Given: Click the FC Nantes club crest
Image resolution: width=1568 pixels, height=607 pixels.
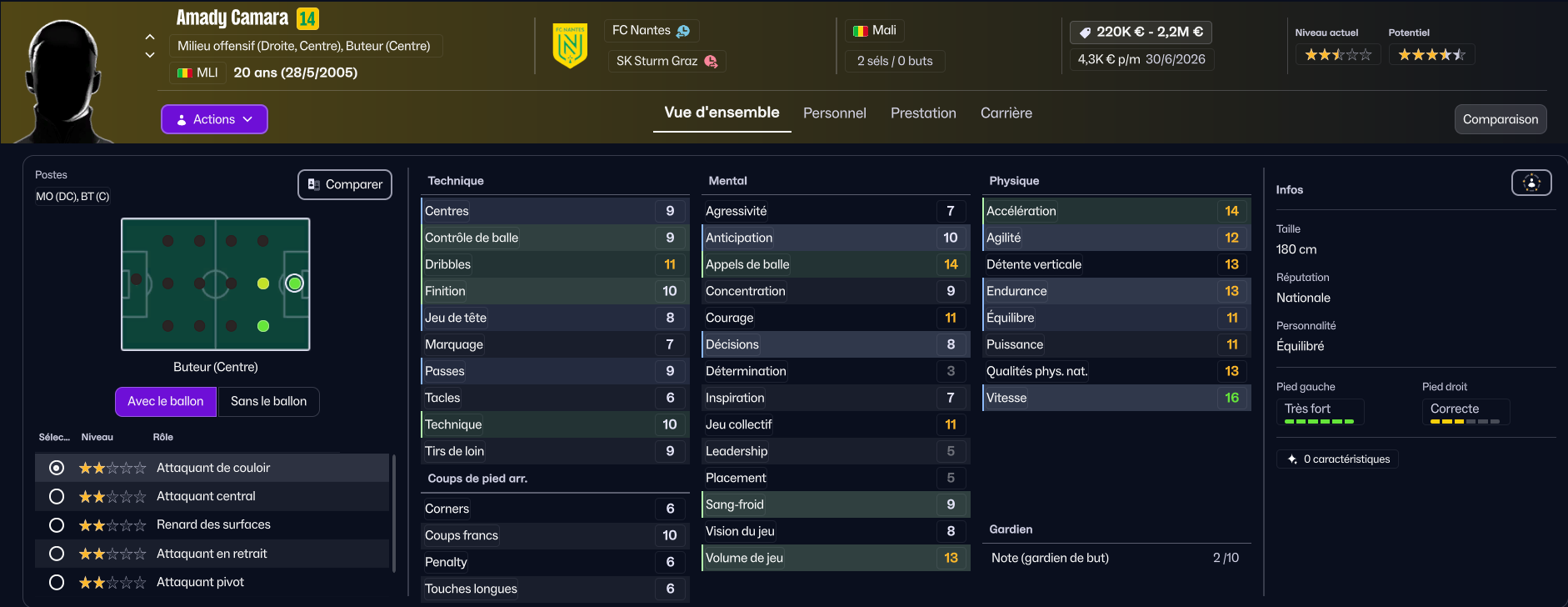Looking at the screenshot, I should click(x=570, y=46).
